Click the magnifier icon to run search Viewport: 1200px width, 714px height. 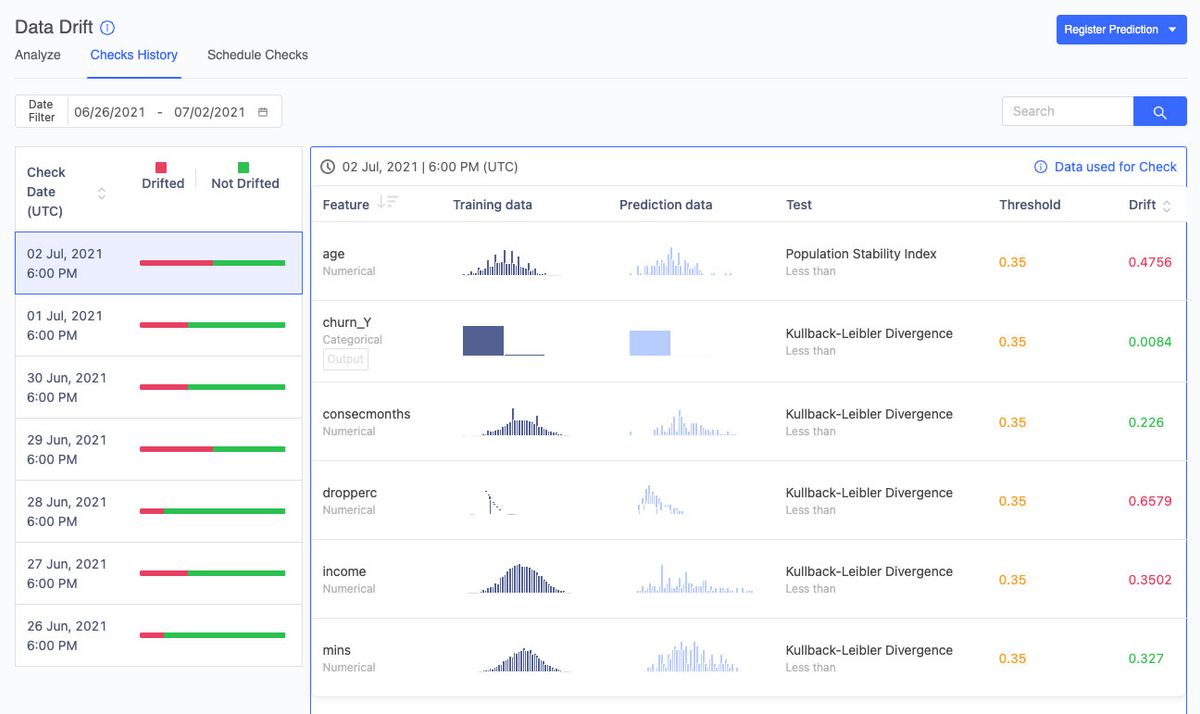tap(1159, 111)
